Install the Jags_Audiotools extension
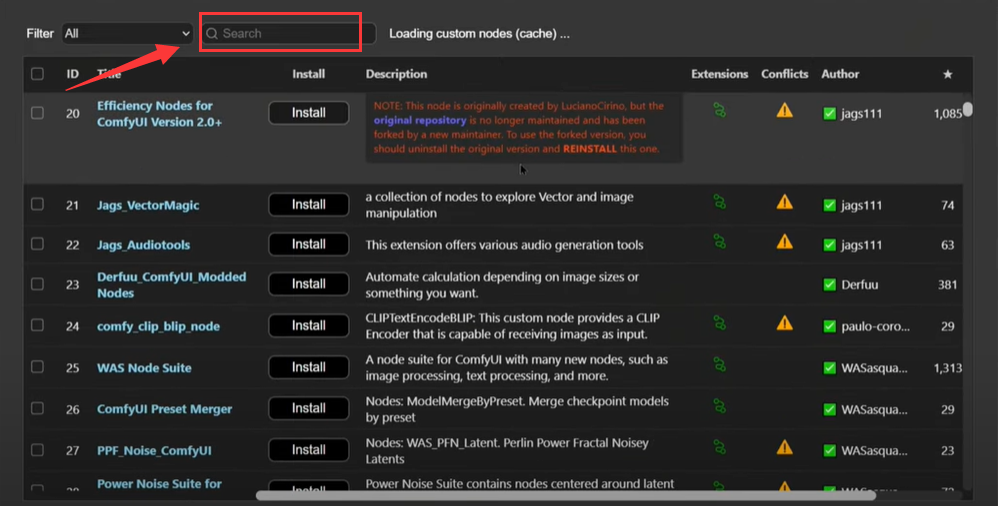Image resolution: width=998 pixels, height=506 pixels. [x=309, y=244]
